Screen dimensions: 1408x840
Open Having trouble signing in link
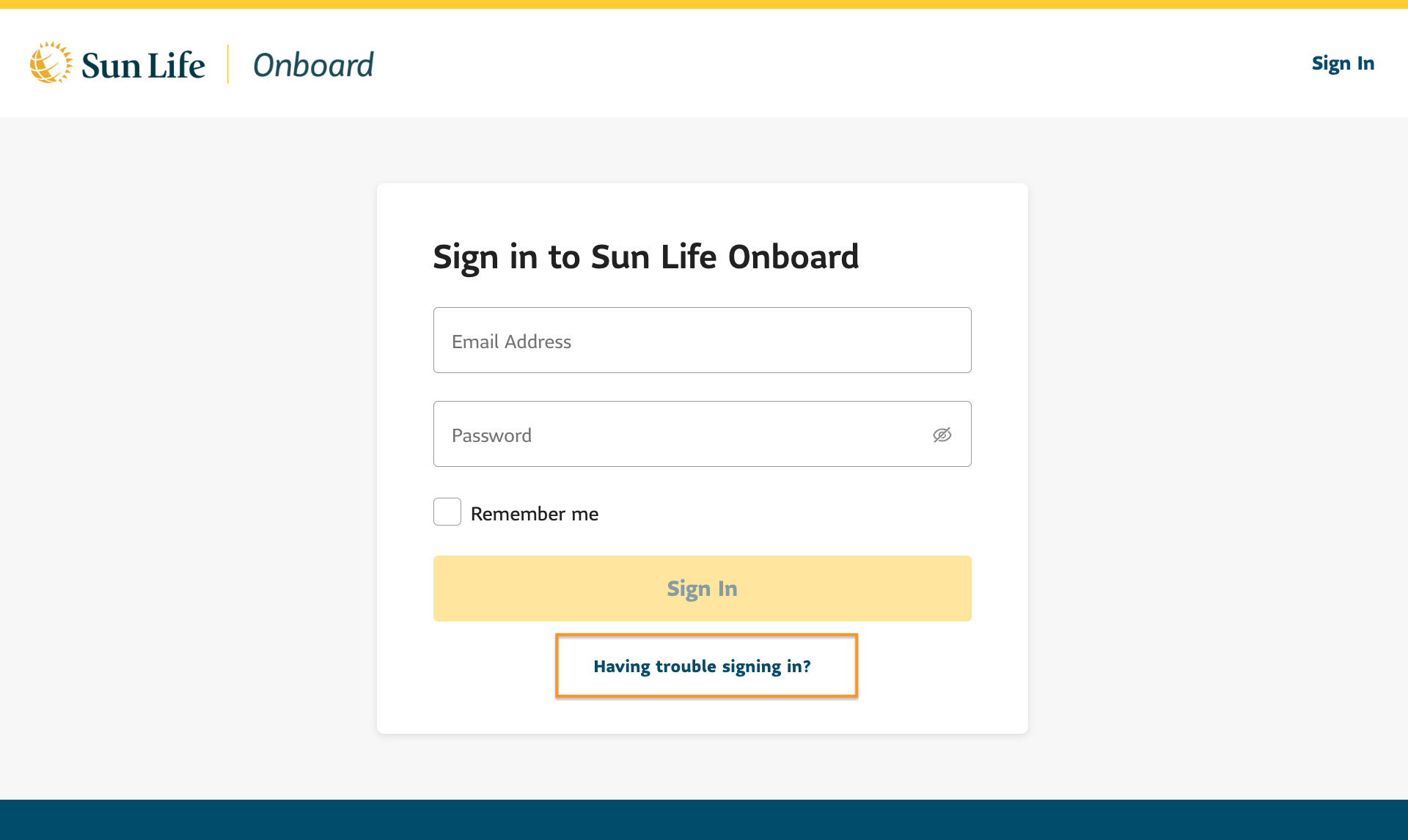click(x=702, y=666)
